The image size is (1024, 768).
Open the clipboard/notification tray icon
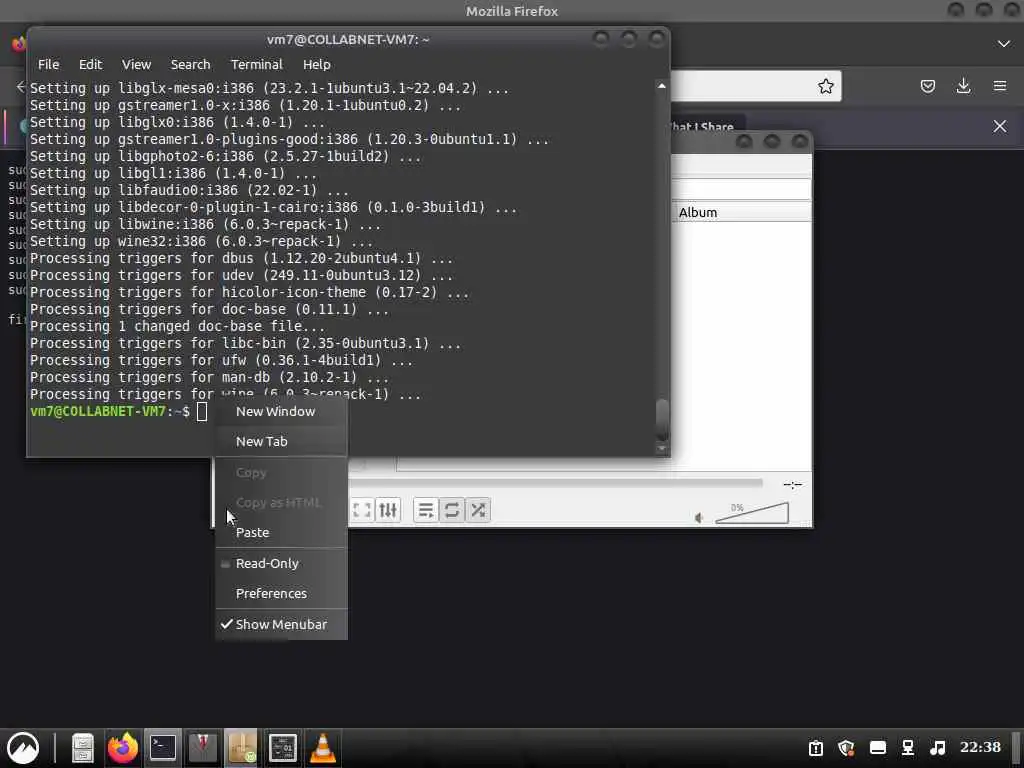coord(816,748)
